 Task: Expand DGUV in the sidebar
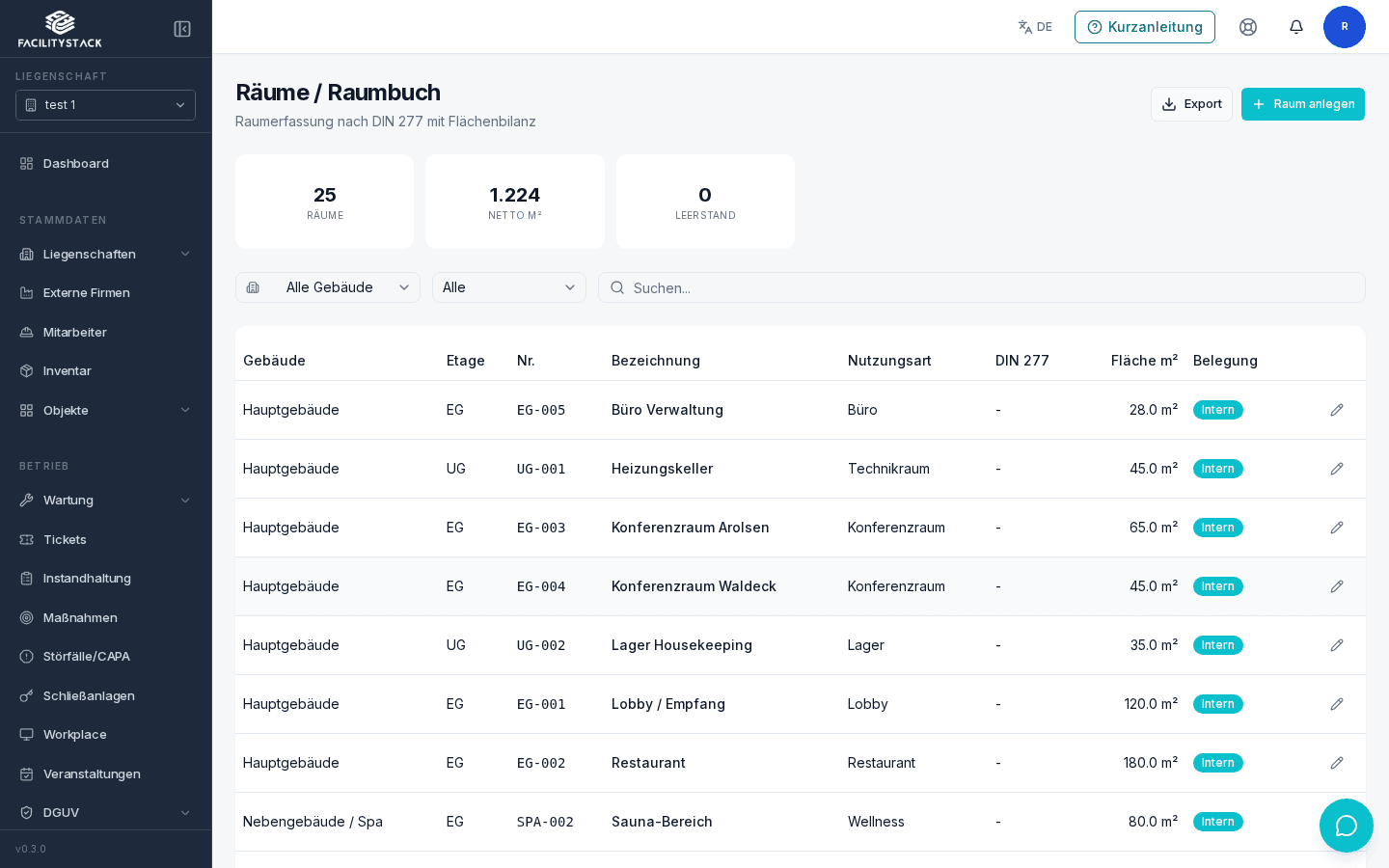[x=106, y=812]
